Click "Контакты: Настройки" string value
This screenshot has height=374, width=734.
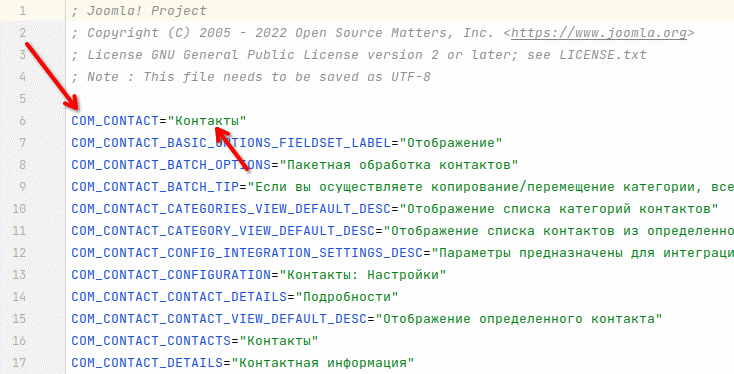363,275
